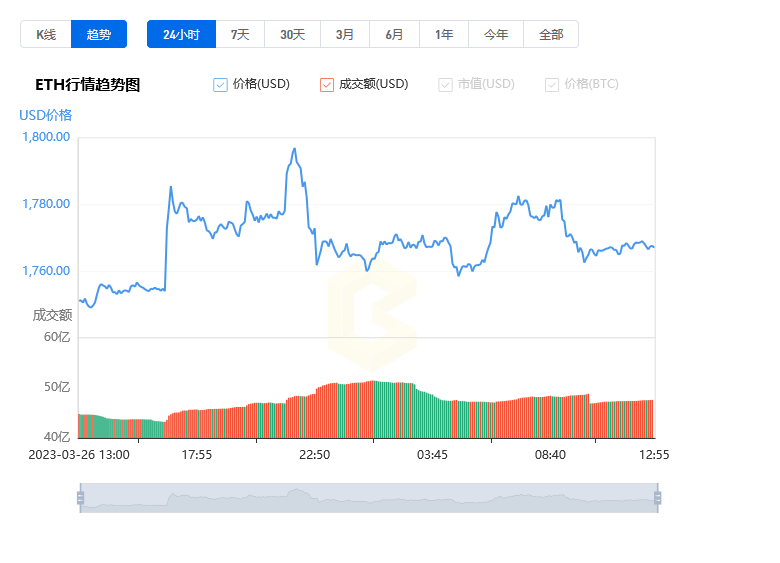Show 全部 historical data

[x=551, y=34]
